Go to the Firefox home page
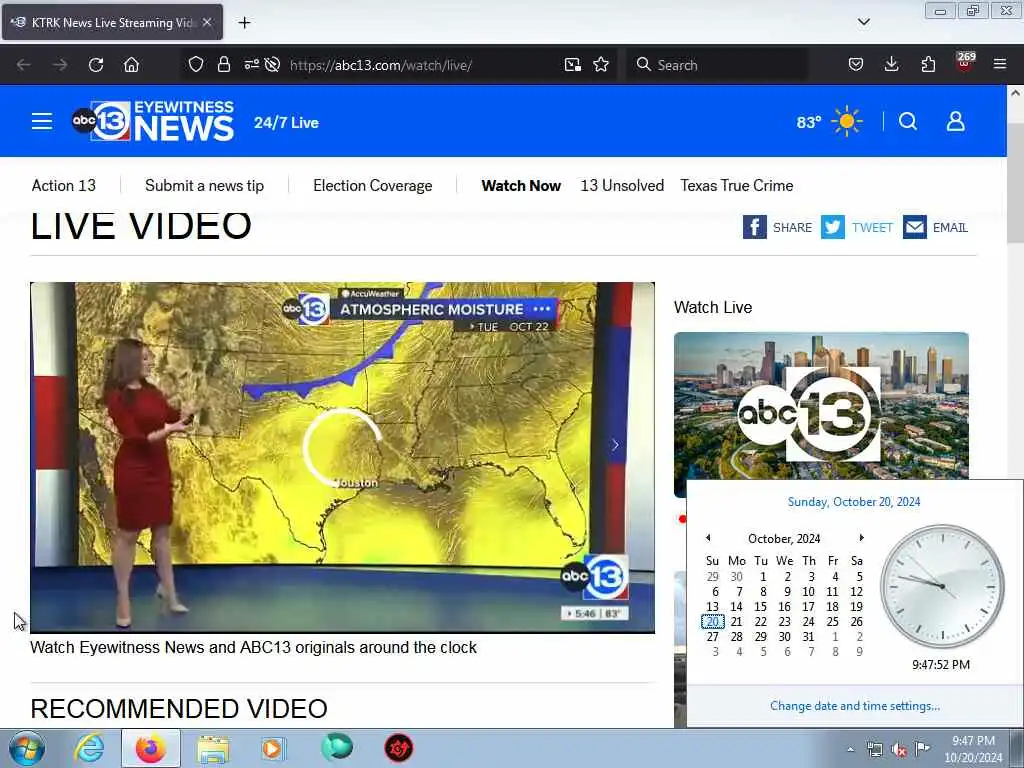 coord(131,65)
